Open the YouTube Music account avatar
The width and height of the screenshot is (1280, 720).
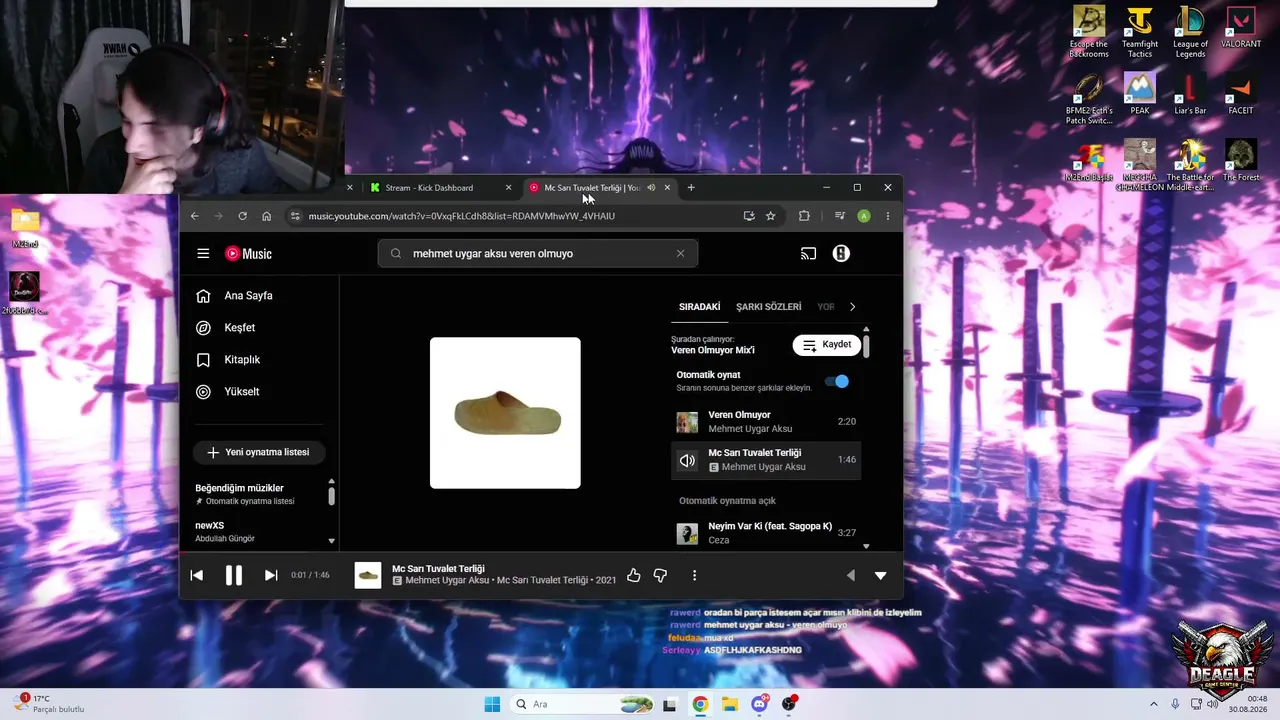(841, 254)
